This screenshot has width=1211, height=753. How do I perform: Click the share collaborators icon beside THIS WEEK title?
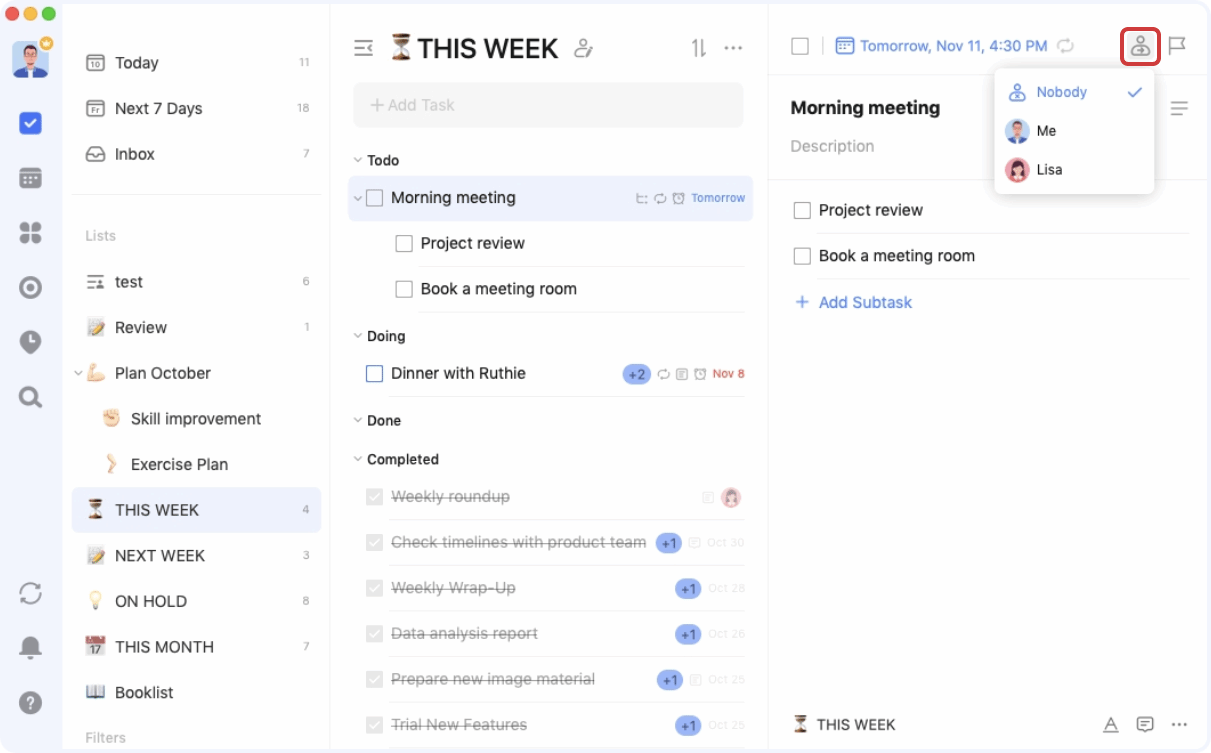click(584, 47)
